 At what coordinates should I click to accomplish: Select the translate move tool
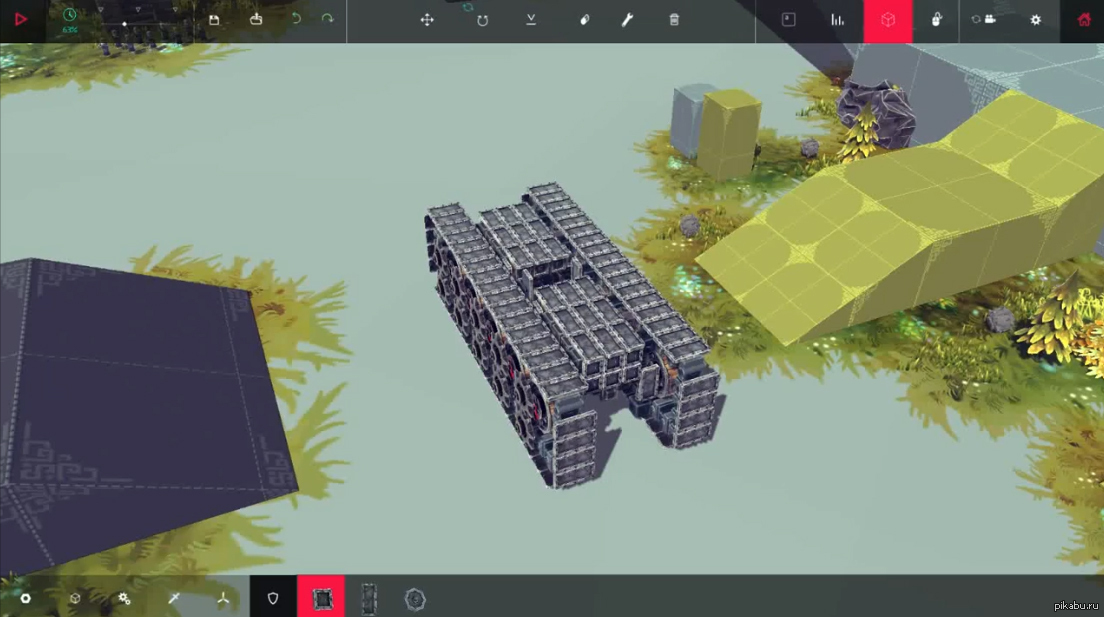click(x=427, y=20)
